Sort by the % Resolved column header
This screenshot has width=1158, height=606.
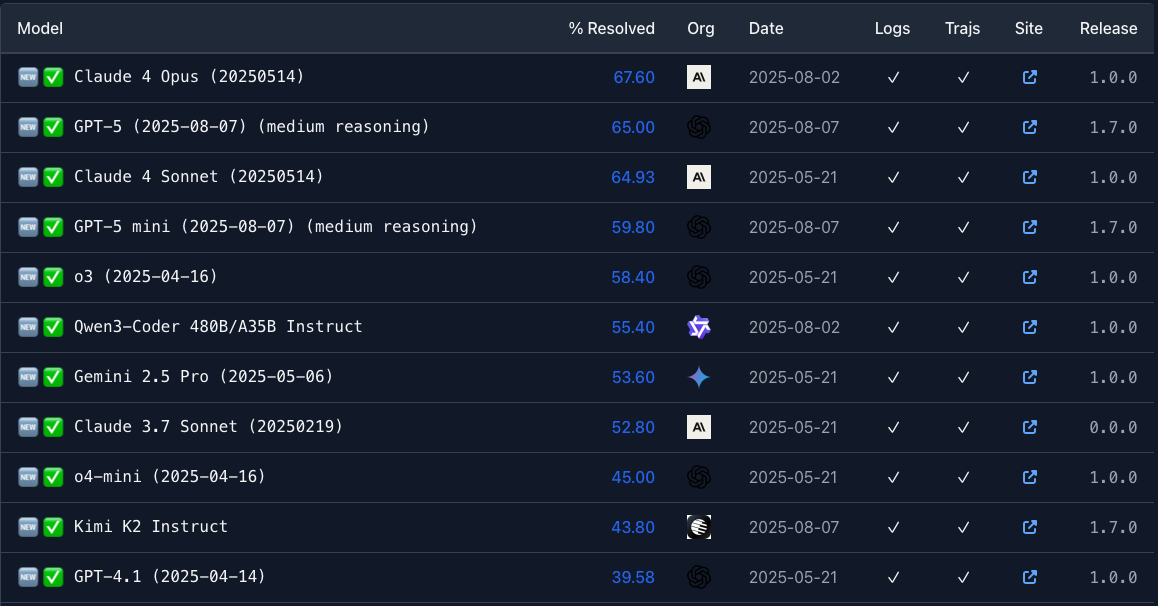coord(611,28)
